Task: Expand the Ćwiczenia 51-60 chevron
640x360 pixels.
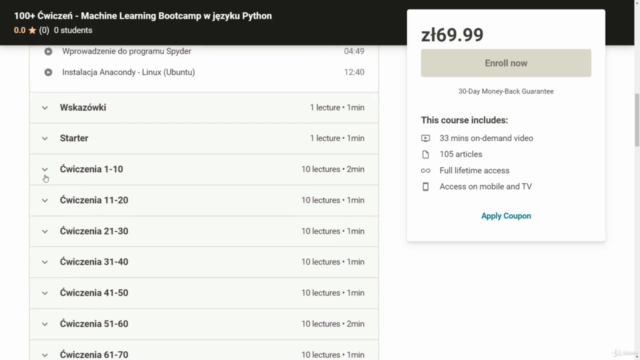Action: [45, 324]
